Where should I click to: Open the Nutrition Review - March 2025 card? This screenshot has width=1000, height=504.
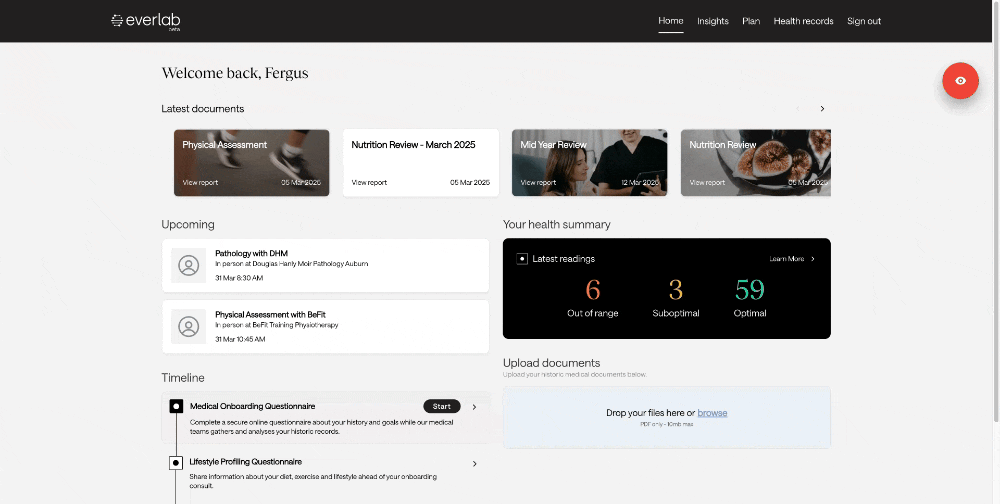(420, 162)
